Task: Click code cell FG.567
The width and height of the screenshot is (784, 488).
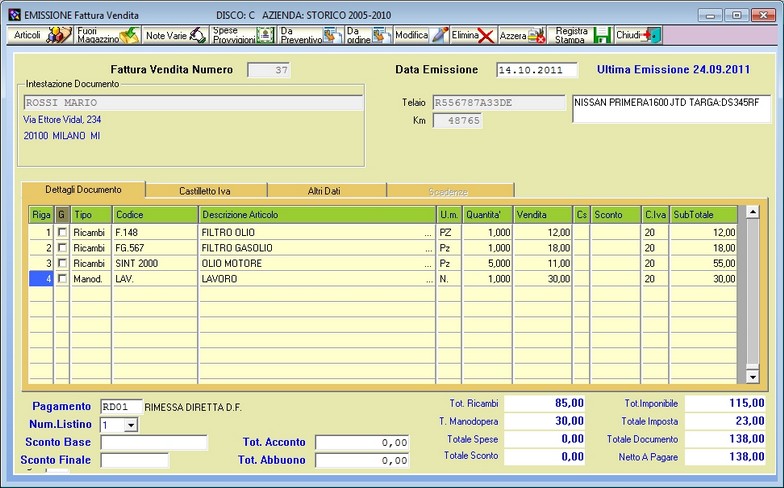Action: tap(155, 248)
